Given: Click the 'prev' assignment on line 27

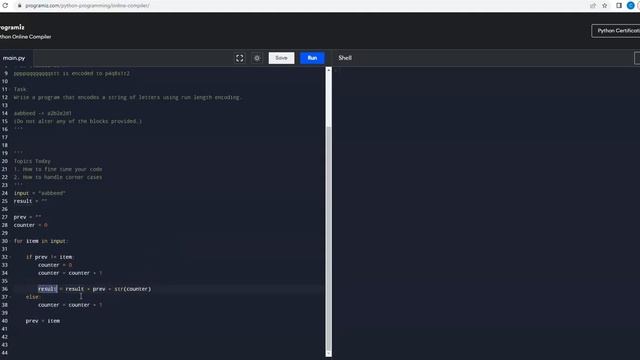Looking at the screenshot, I should pos(27,217).
